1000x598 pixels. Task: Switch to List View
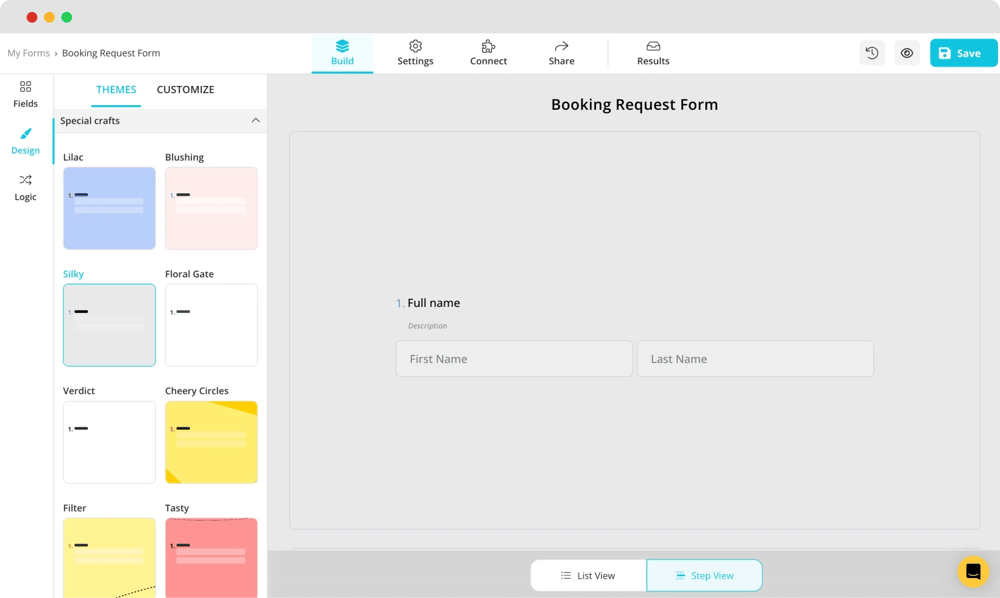[588, 575]
